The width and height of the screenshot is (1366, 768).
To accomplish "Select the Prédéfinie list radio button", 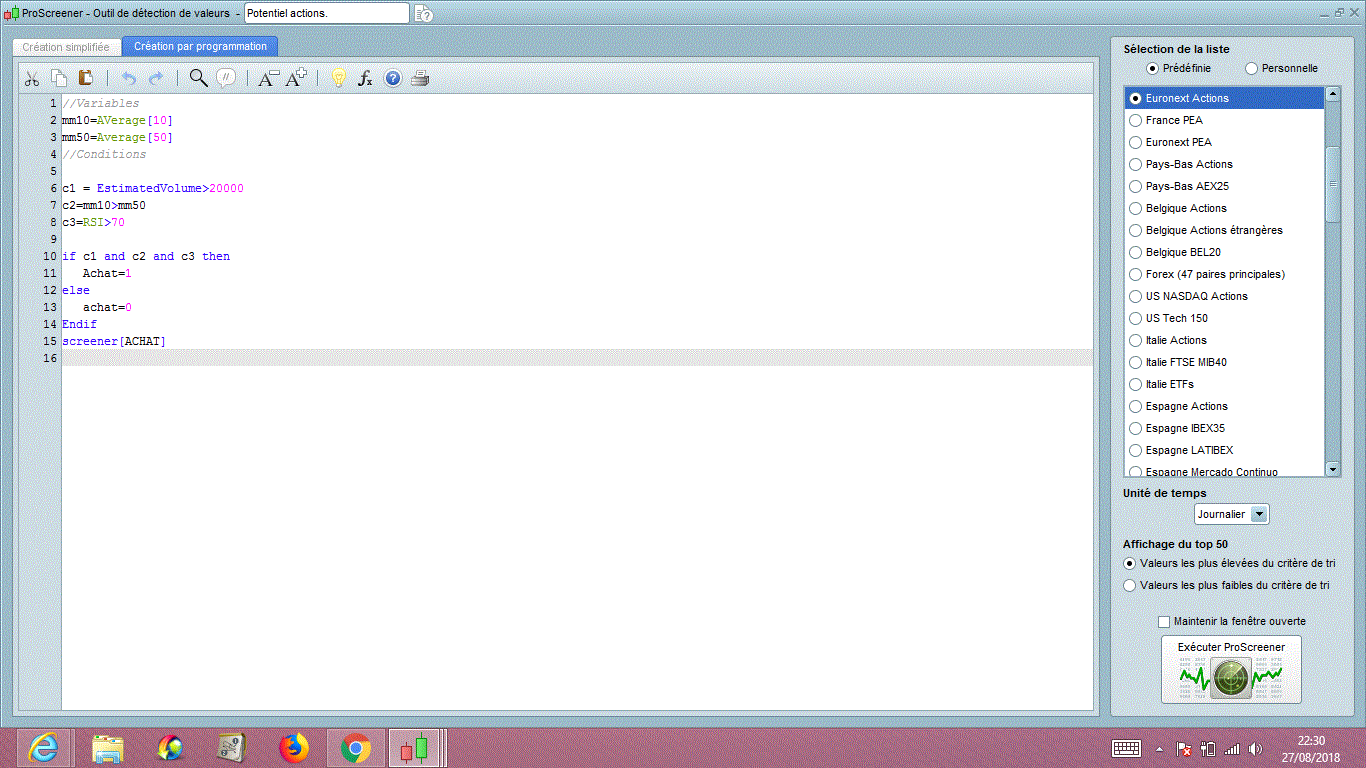I will (1153, 68).
